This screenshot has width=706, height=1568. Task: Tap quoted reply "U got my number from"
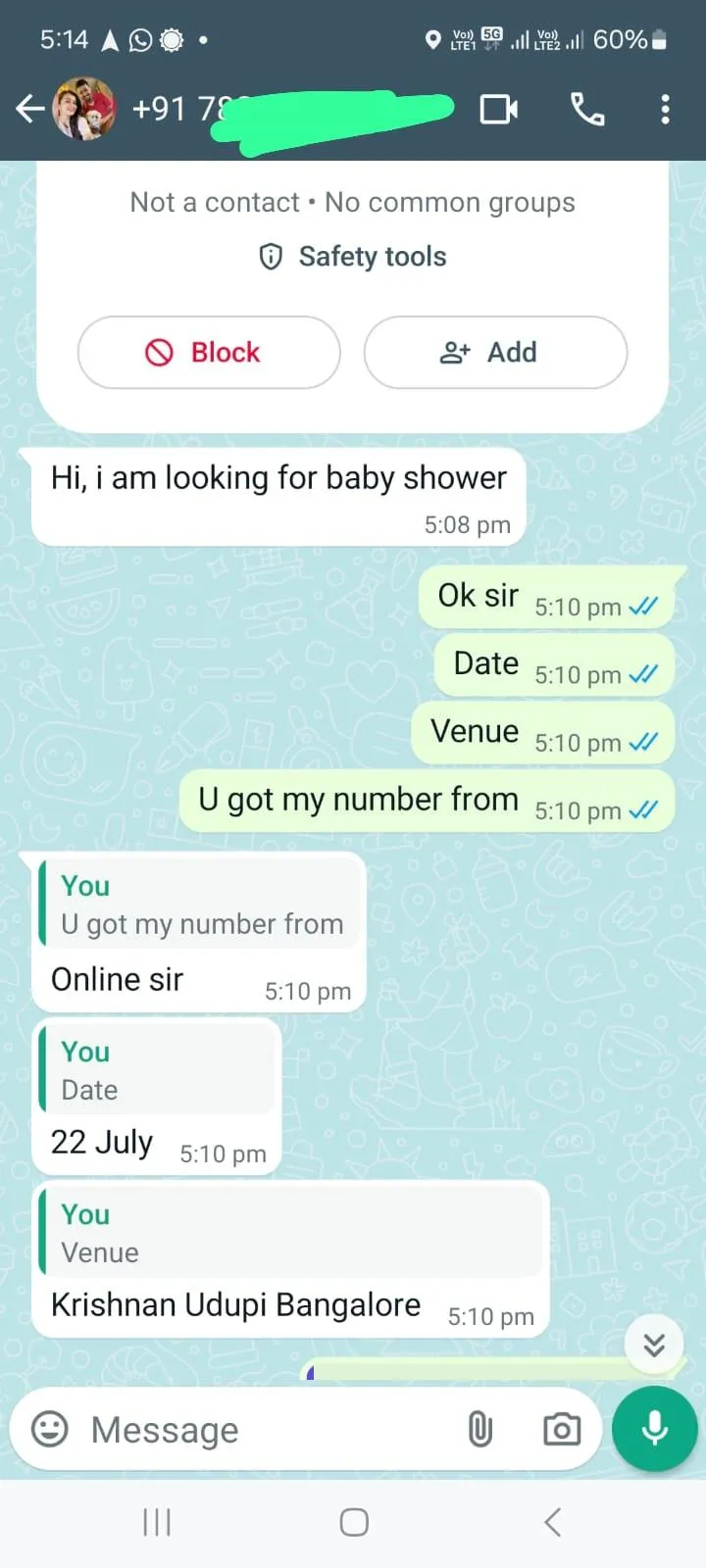click(x=200, y=906)
